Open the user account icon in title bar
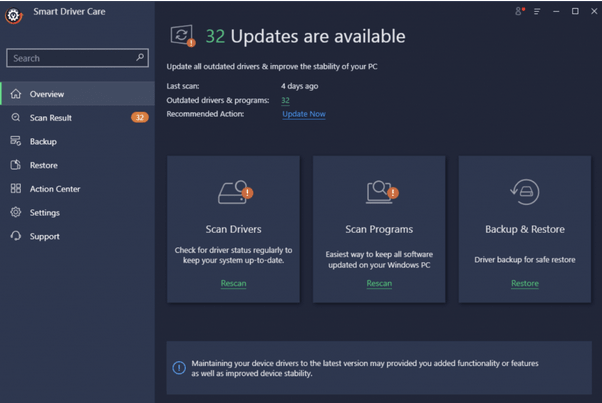 point(519,11)
